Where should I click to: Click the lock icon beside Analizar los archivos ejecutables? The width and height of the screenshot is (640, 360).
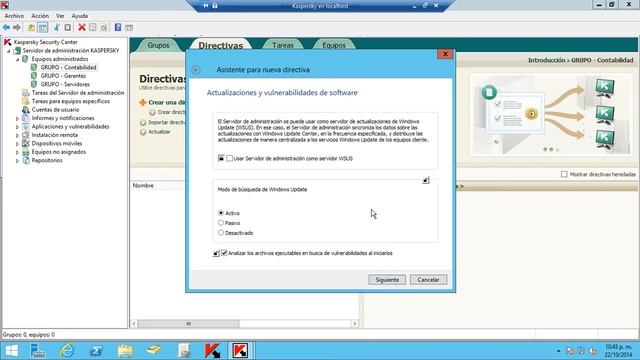click(216, 253)
